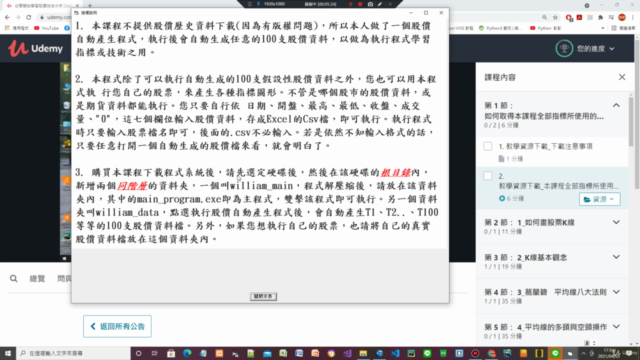
Task: Select the recorder pen annotation tool
Action: [380, 4]
